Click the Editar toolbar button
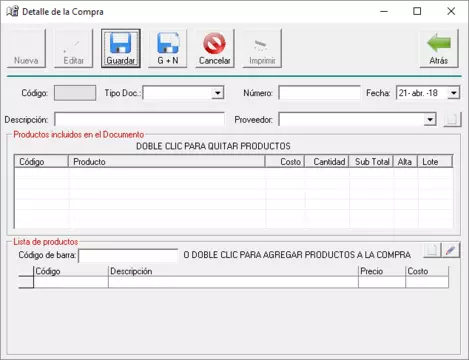Viewport: 469px width, 360px height. pos(73,48)
